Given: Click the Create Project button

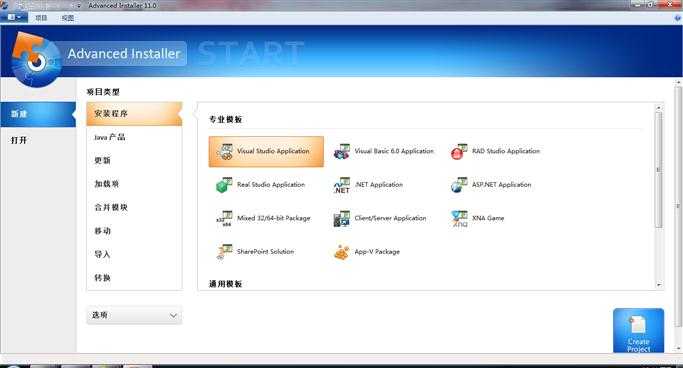Looking at the screenshot, I should click(639, 331).
